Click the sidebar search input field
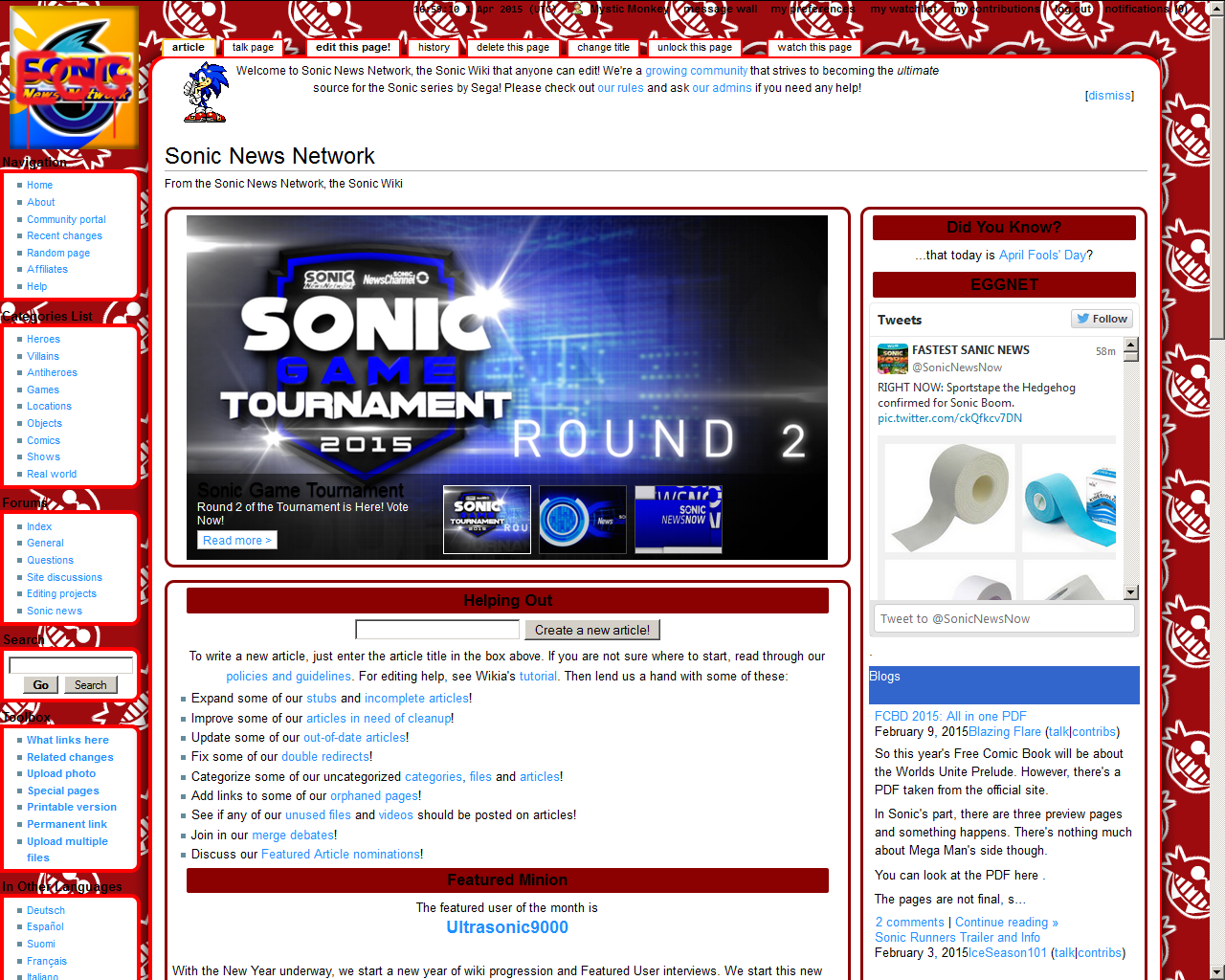This screenshot has width=1225, height=980. 71,665
